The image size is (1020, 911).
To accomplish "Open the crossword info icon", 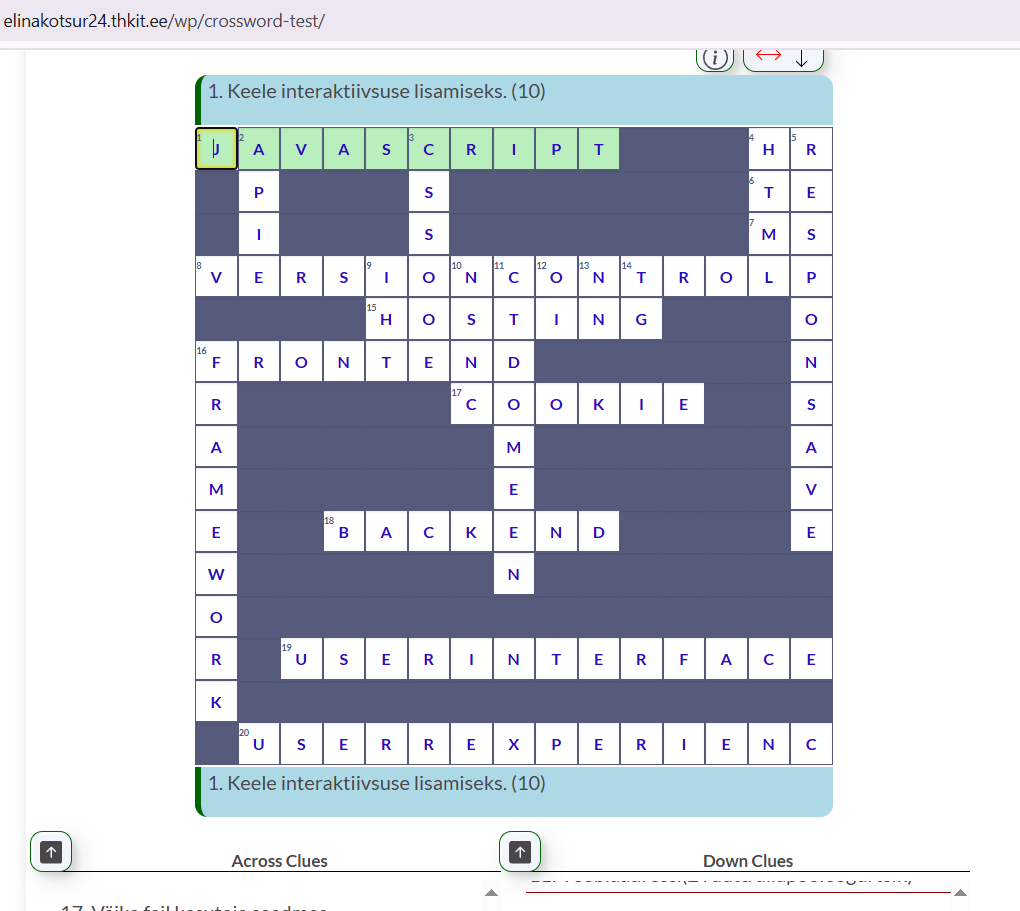I will [714, 59].
